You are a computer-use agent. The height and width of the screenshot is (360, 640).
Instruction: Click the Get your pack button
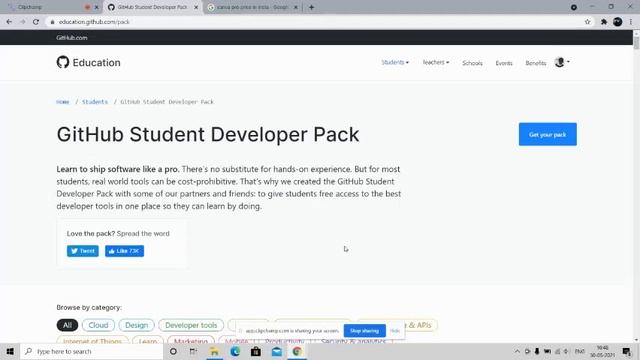pyautogui.click(x=547, y=134)
